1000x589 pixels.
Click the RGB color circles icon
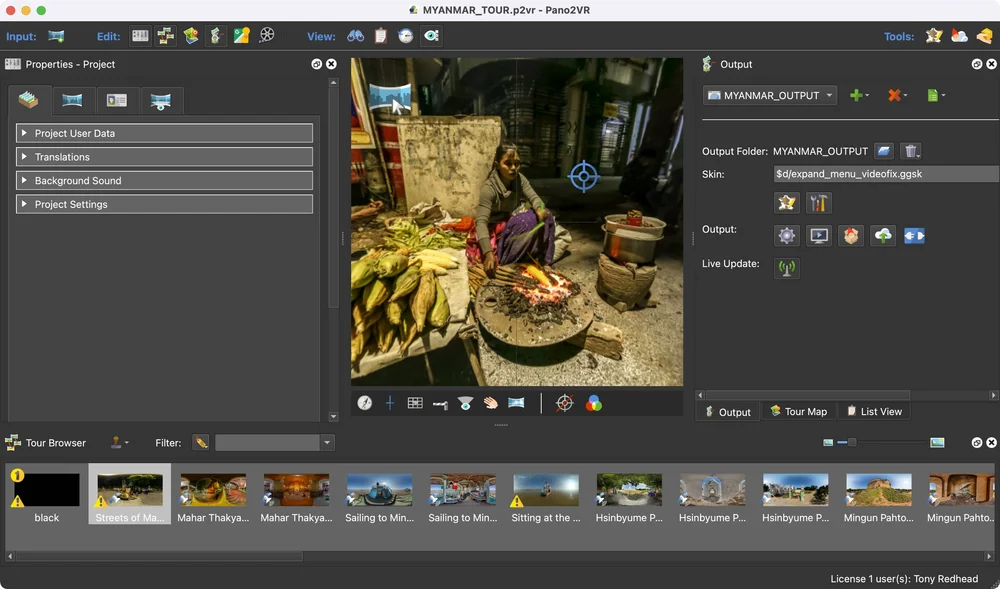pyautogui.click(x=594, y=403)
